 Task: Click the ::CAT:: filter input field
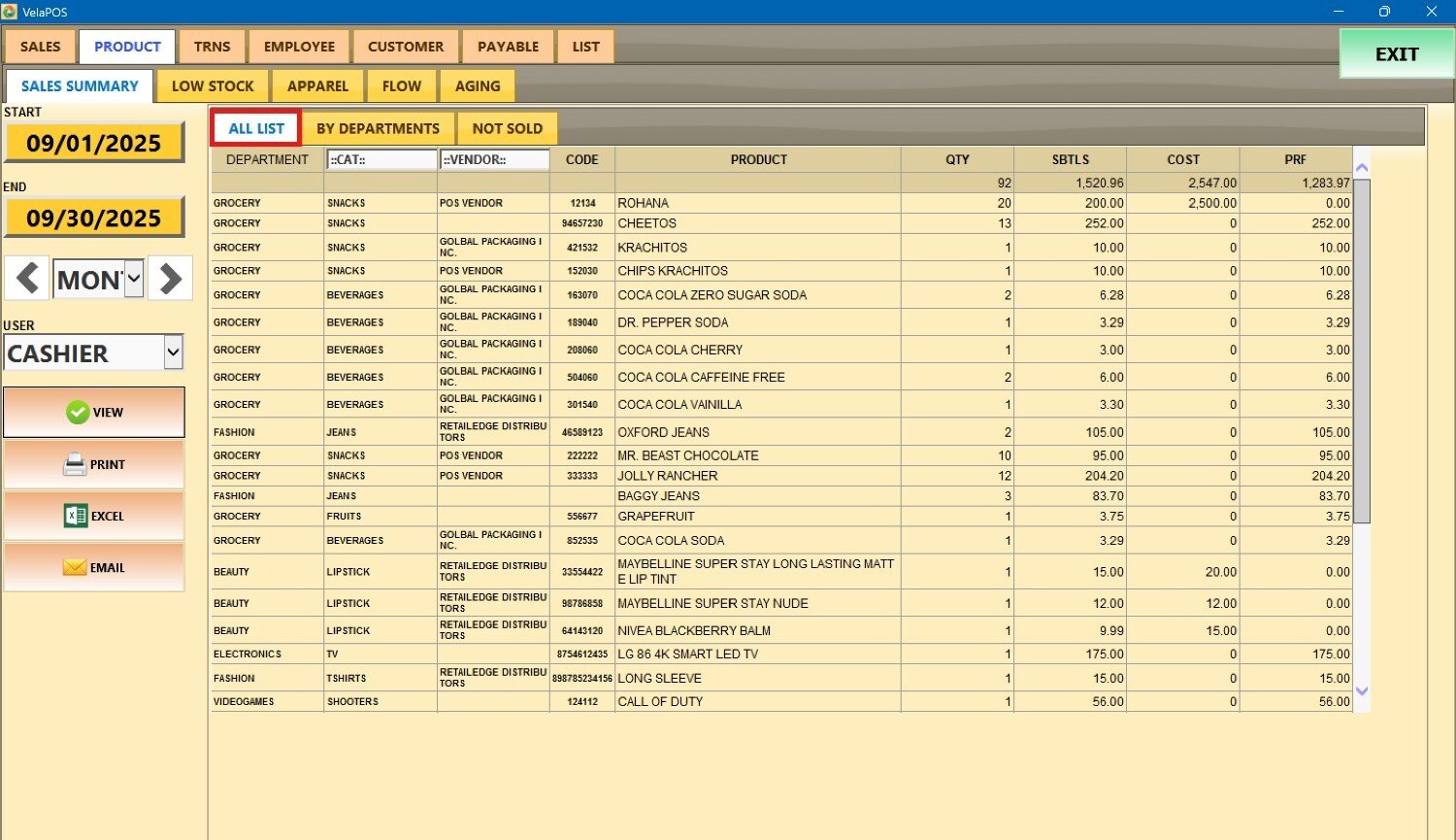tap(381, 160)
